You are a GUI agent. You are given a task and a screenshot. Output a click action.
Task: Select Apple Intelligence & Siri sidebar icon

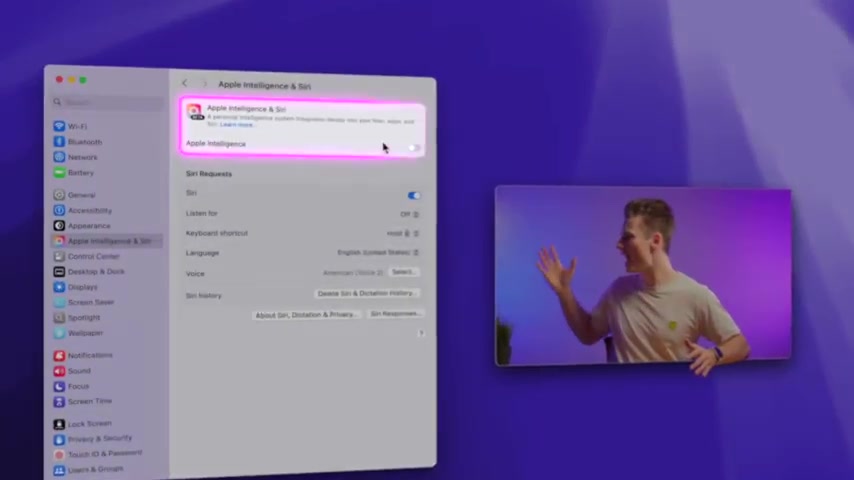59,241
